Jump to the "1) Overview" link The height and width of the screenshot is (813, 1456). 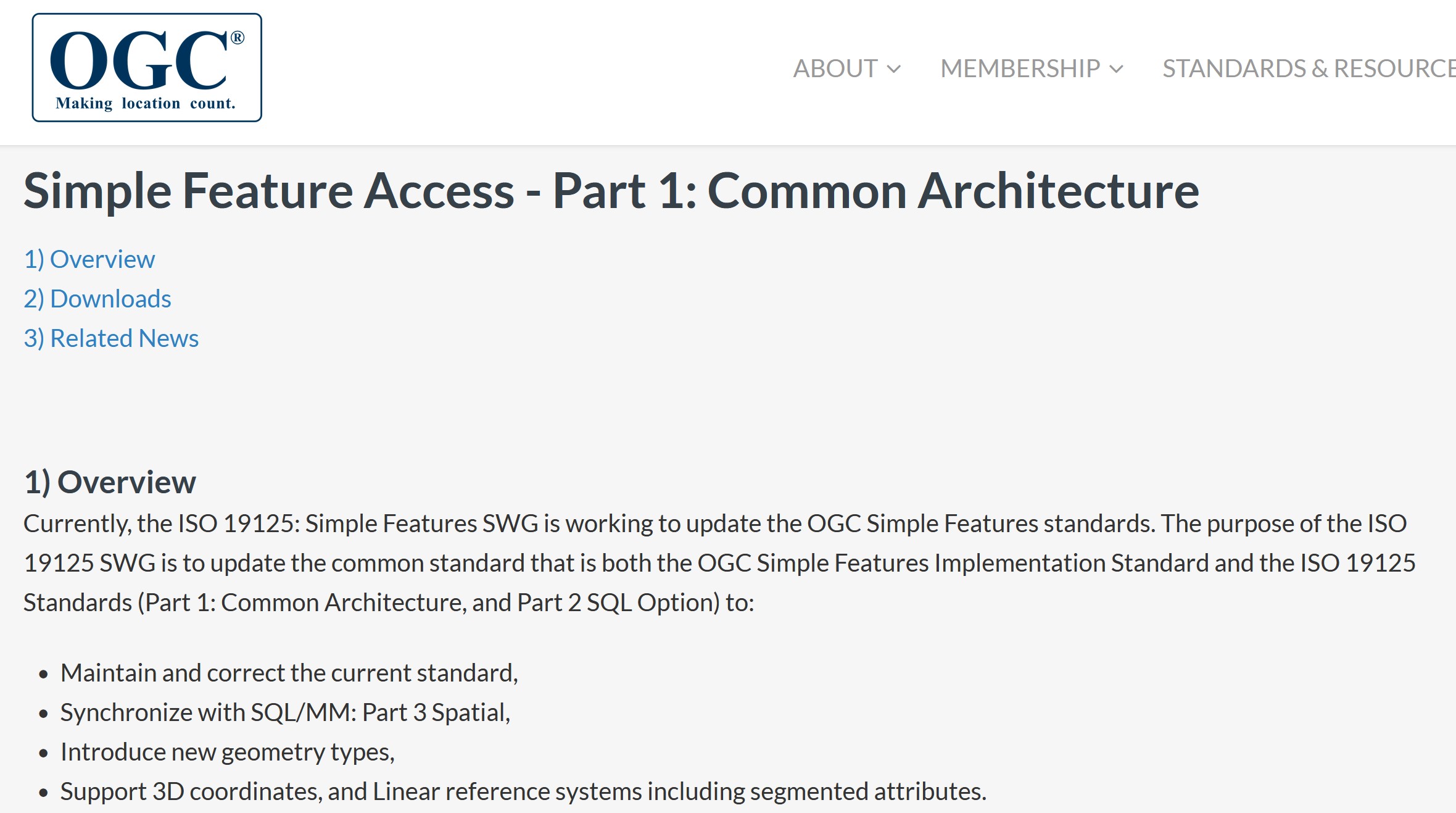(89, 259)
